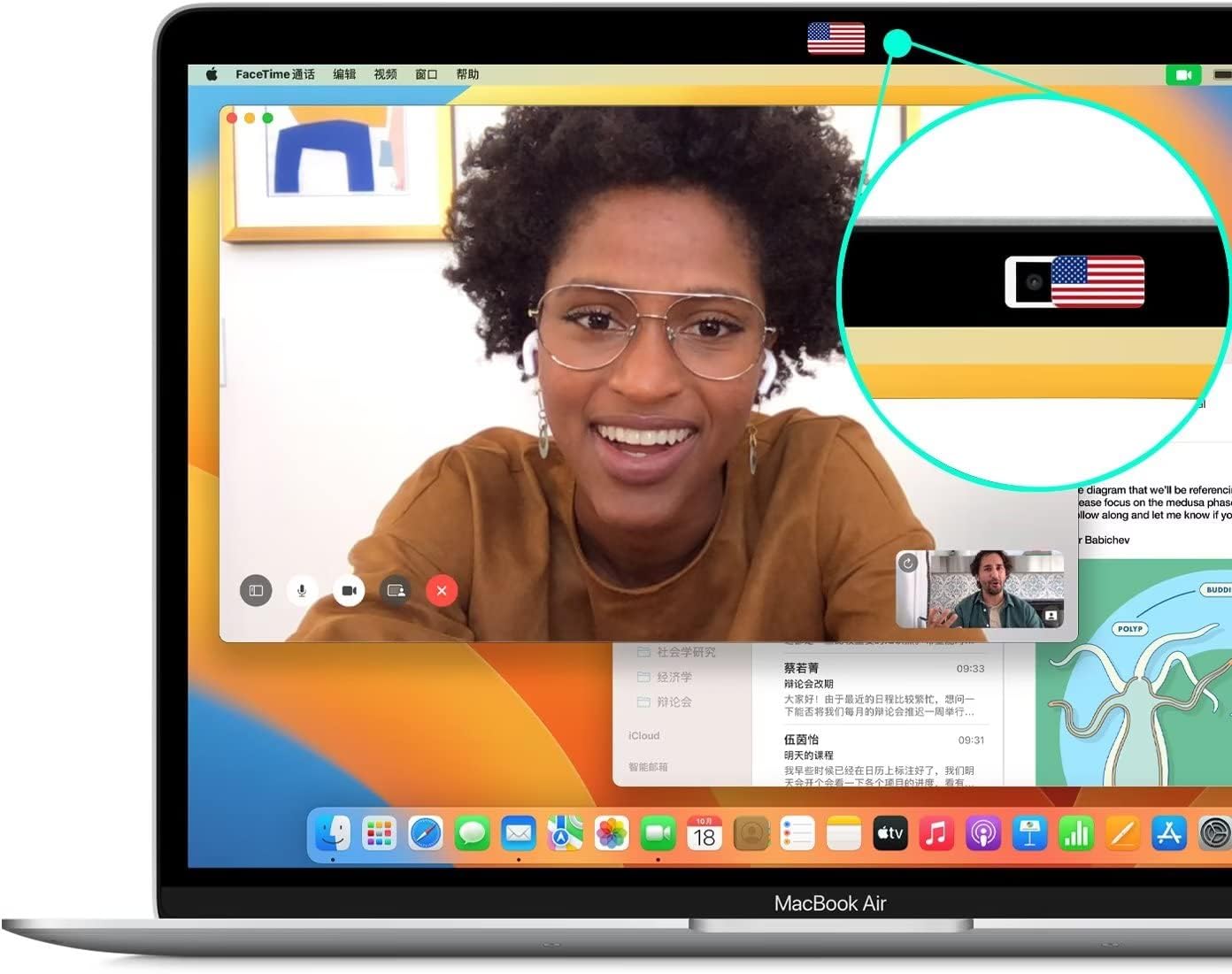Launch Photos from the Dock
The height and width of the screenshot is (974, 1232).
[x=611, y=833]
